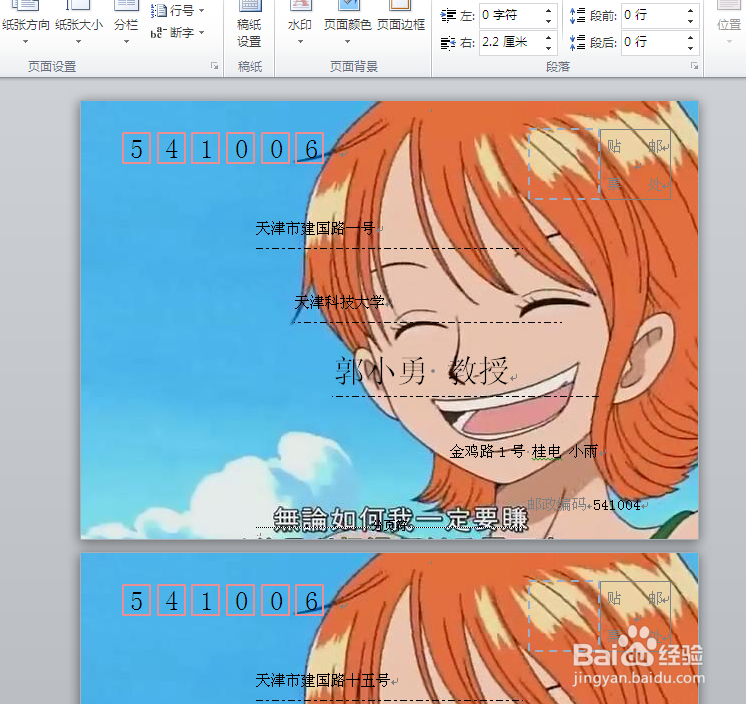Click the right indent 右 field

pyautogui.click(x=511, y=43)
